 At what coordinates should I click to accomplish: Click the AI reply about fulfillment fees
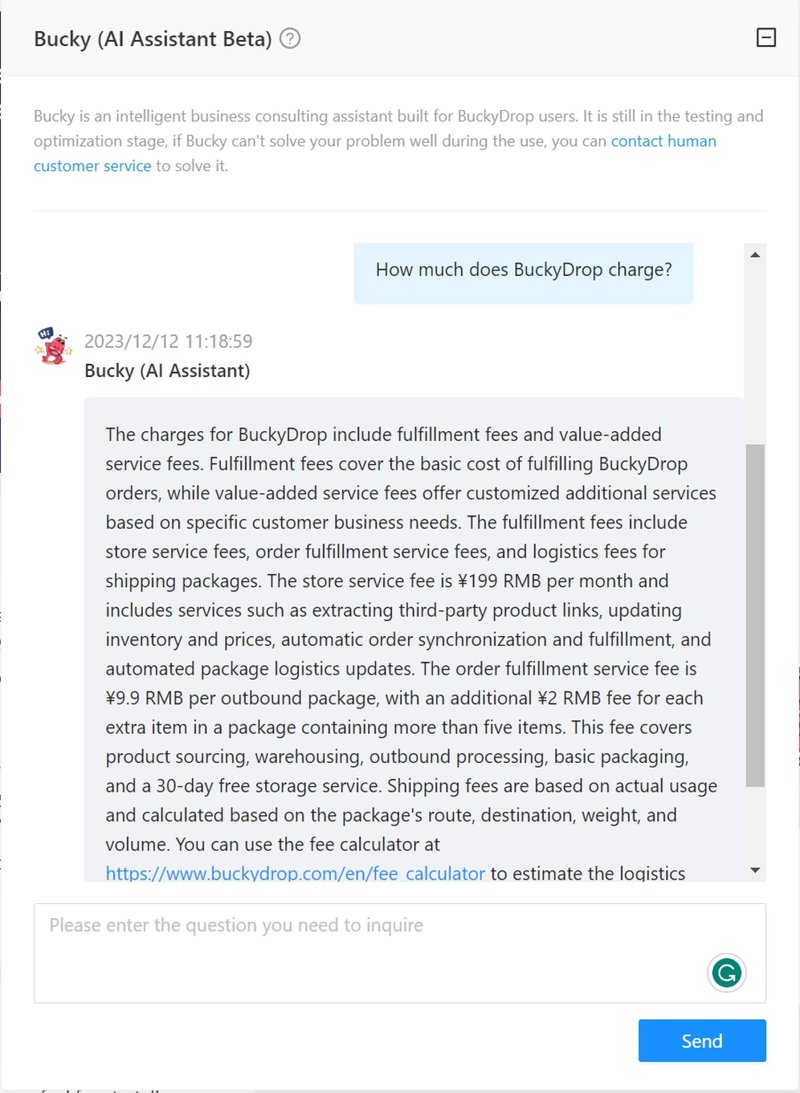coord(414,639)
